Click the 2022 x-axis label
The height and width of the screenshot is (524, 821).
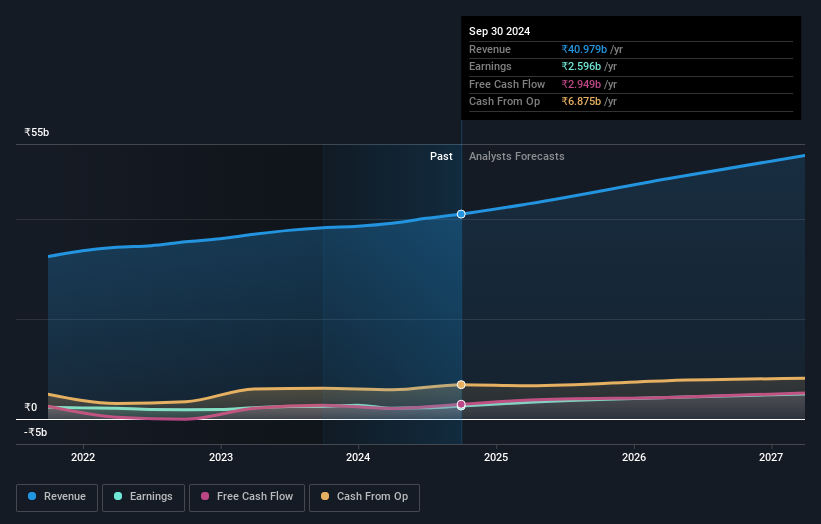click(x=83, y=458)
